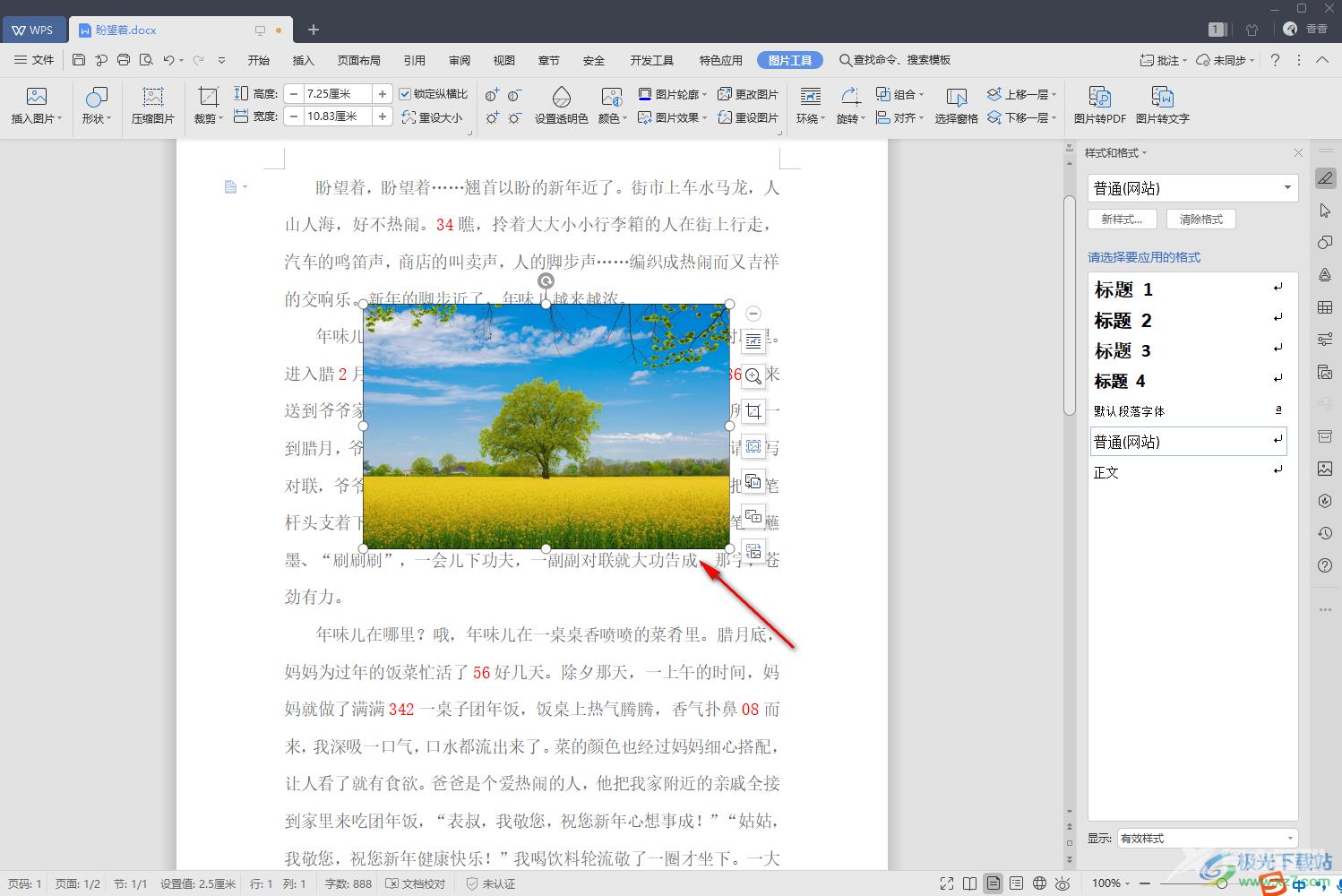The height and width of the screenshot is (896, 1342).
Task: Toggle print layout view in status bar
Action: coord(994,883)
